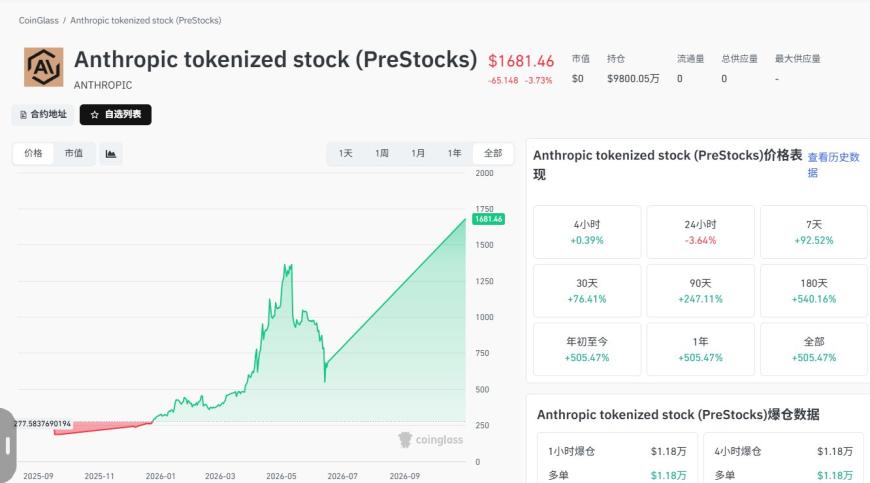870x483 pixels.
Task: Choose the 1月 time range
Action: (418, 154)
